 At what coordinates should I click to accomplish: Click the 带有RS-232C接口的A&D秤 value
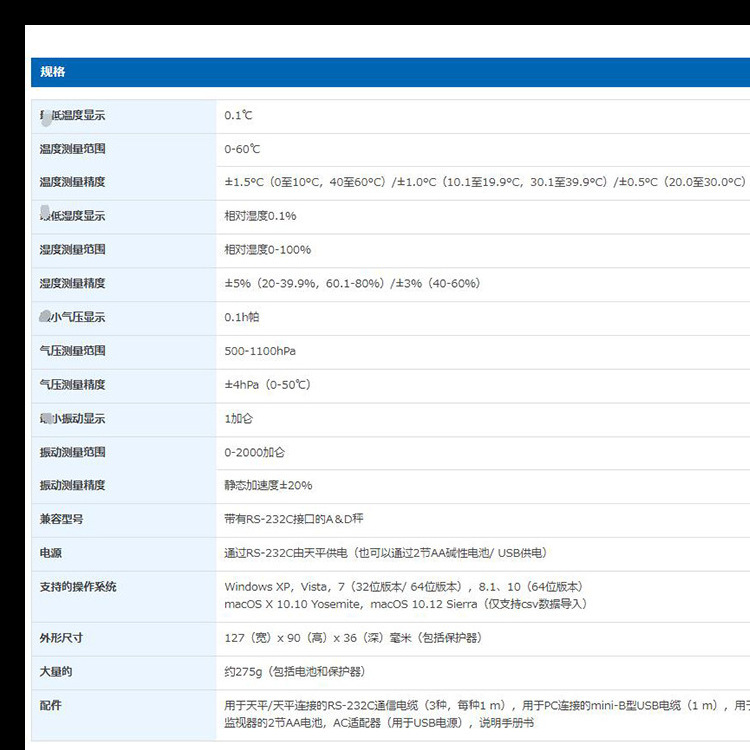[x=294, y=519]
